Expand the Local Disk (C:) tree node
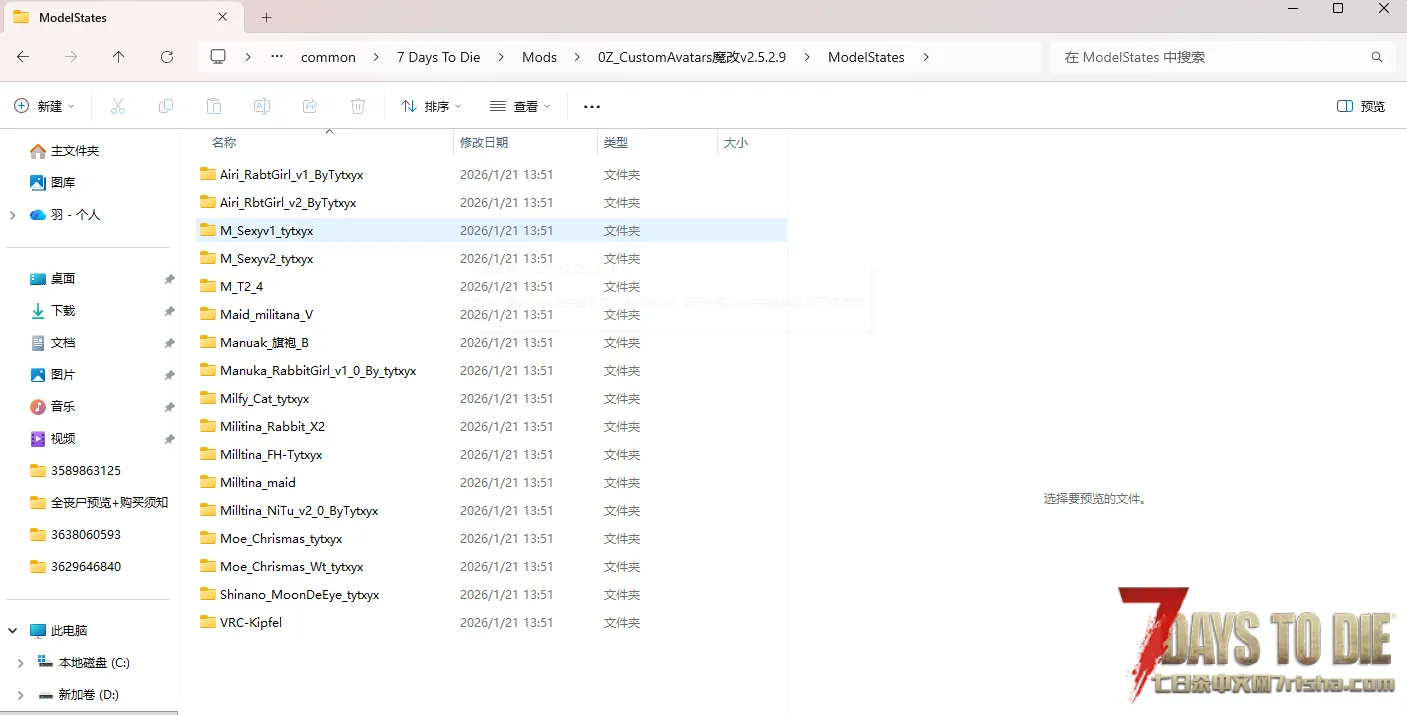Screen dimensions: 1407x715 pos(20,663)
